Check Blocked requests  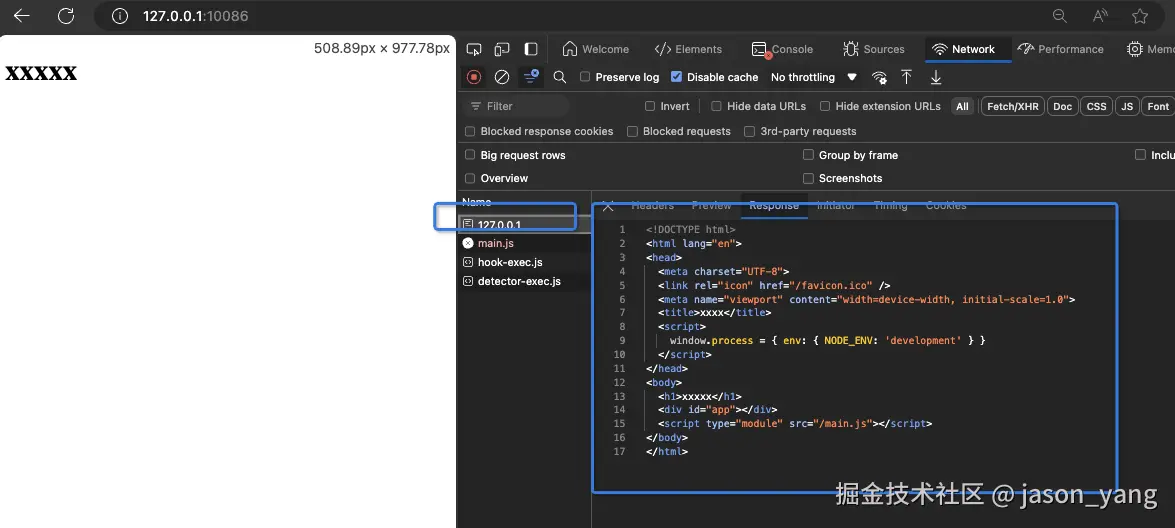click(632, 131)
